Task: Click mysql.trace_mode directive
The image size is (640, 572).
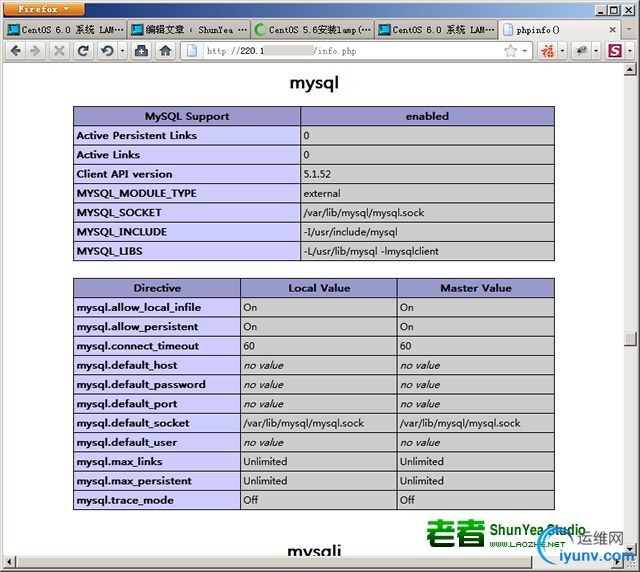Action: 125,500
